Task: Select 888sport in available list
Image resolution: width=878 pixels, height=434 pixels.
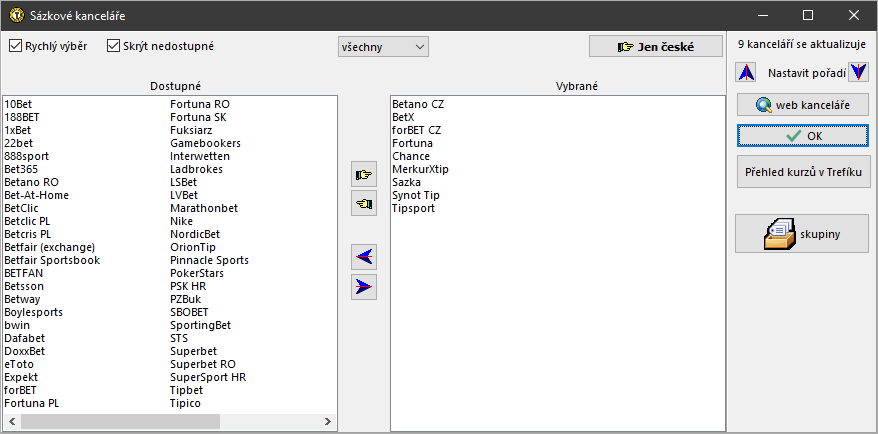Action: point(26,156)
